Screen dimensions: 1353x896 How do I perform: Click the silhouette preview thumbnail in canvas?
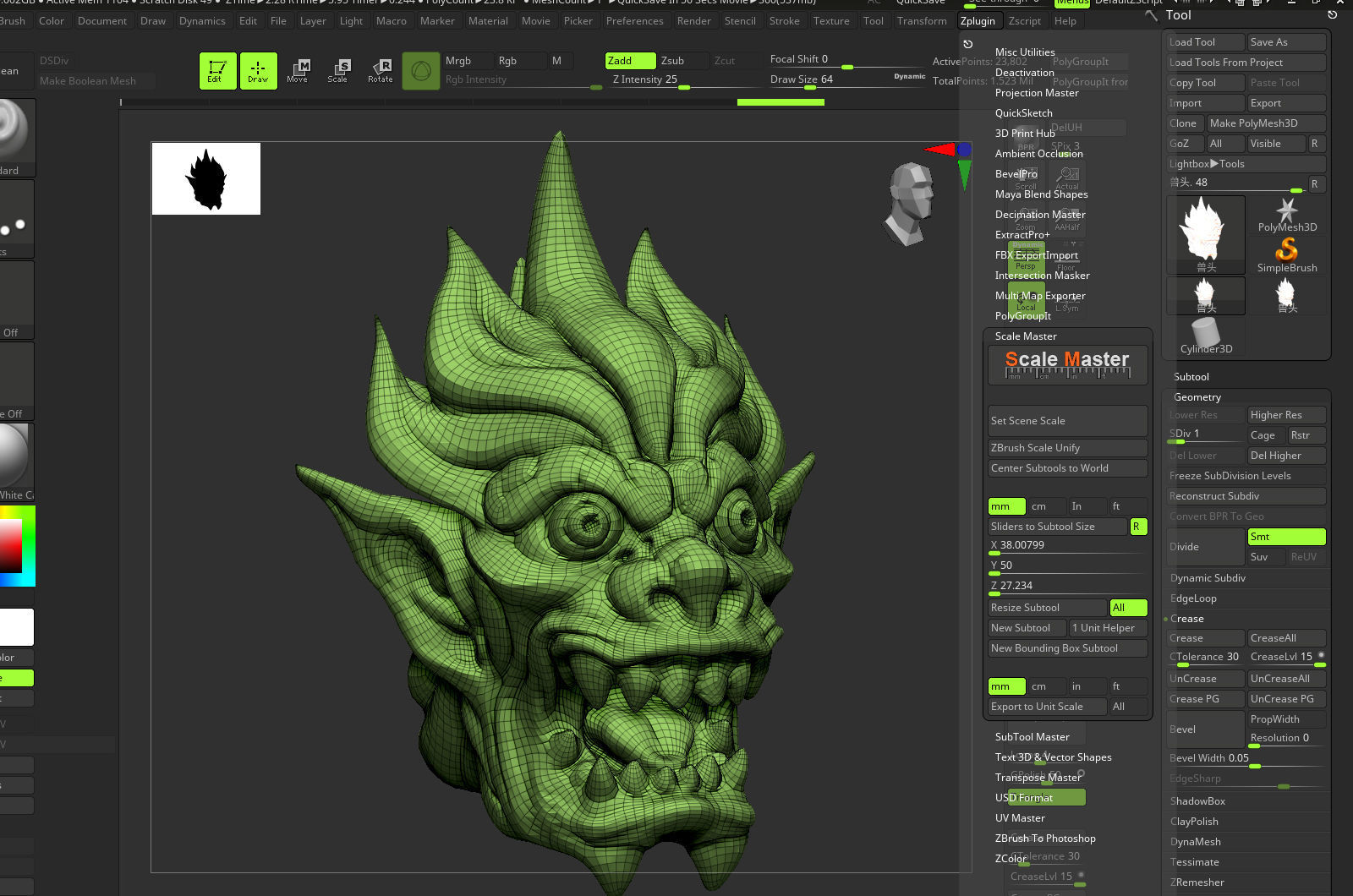[206, 178]
